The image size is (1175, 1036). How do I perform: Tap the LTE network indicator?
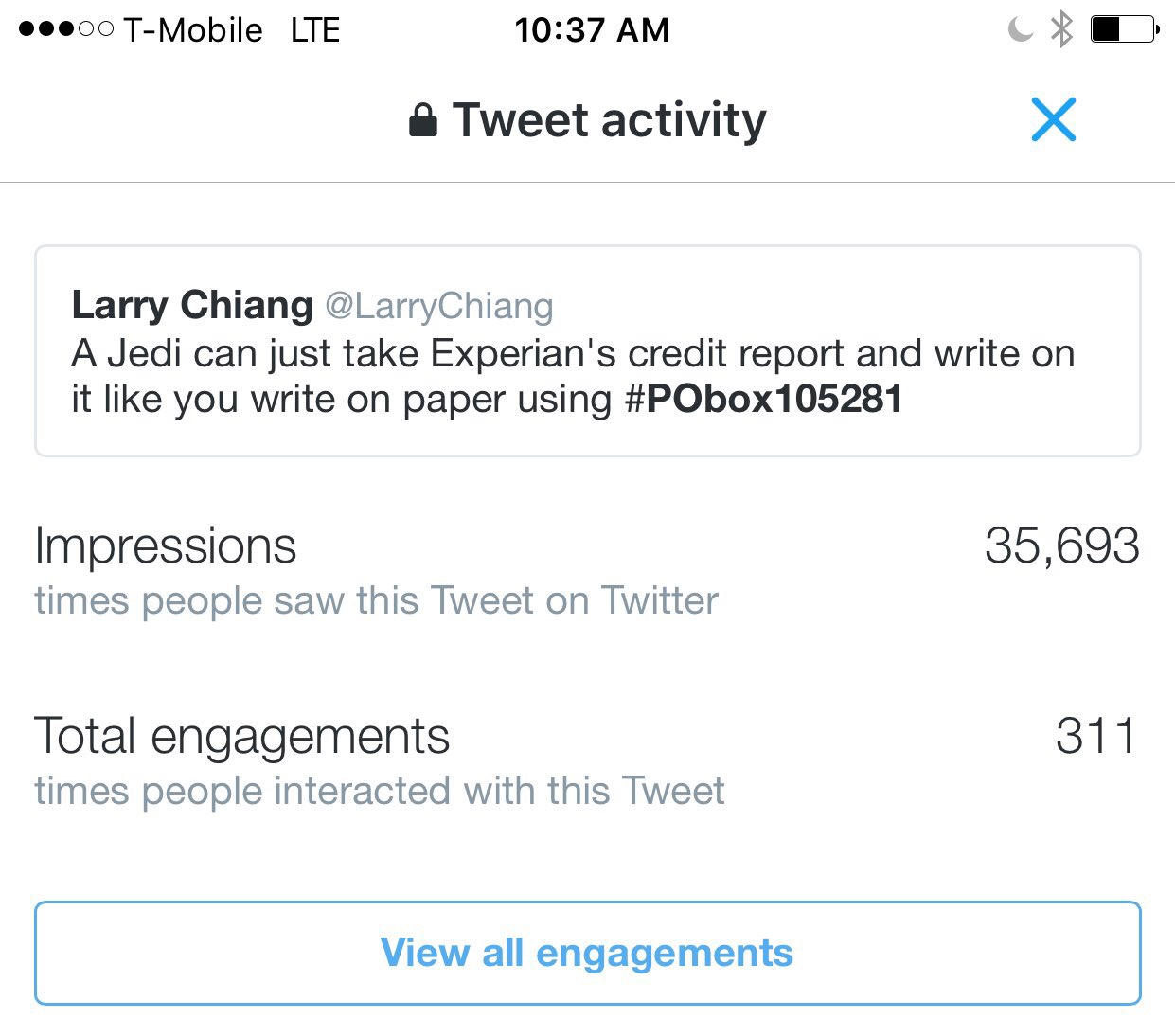[315, 30]
